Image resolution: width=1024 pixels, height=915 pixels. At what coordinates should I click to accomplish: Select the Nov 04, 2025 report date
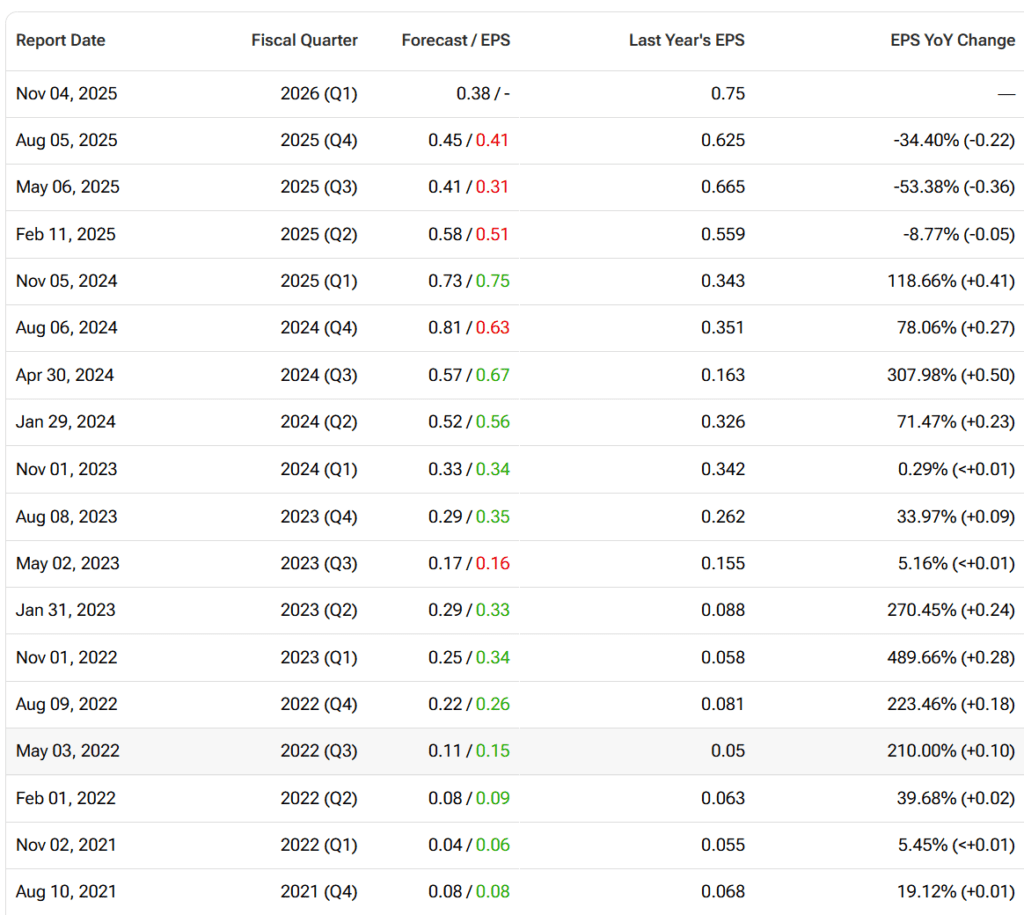pyautogui.click(x=66, y=94)
